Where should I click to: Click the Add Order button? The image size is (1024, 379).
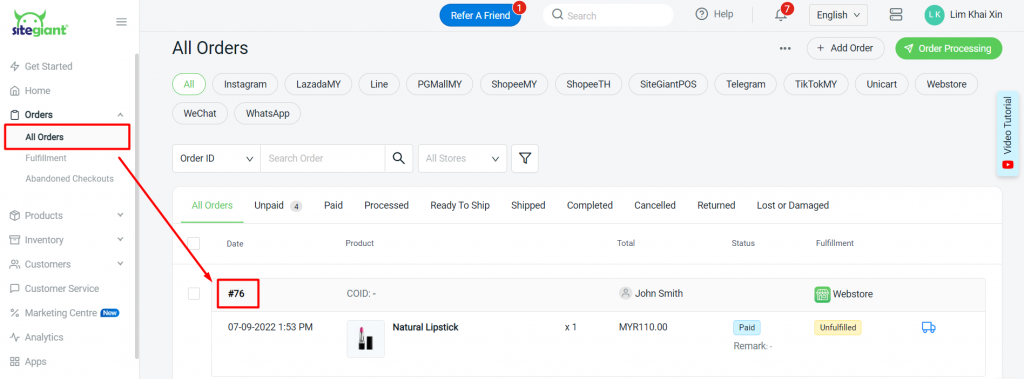pyautogui.click(x=845, y=48)
